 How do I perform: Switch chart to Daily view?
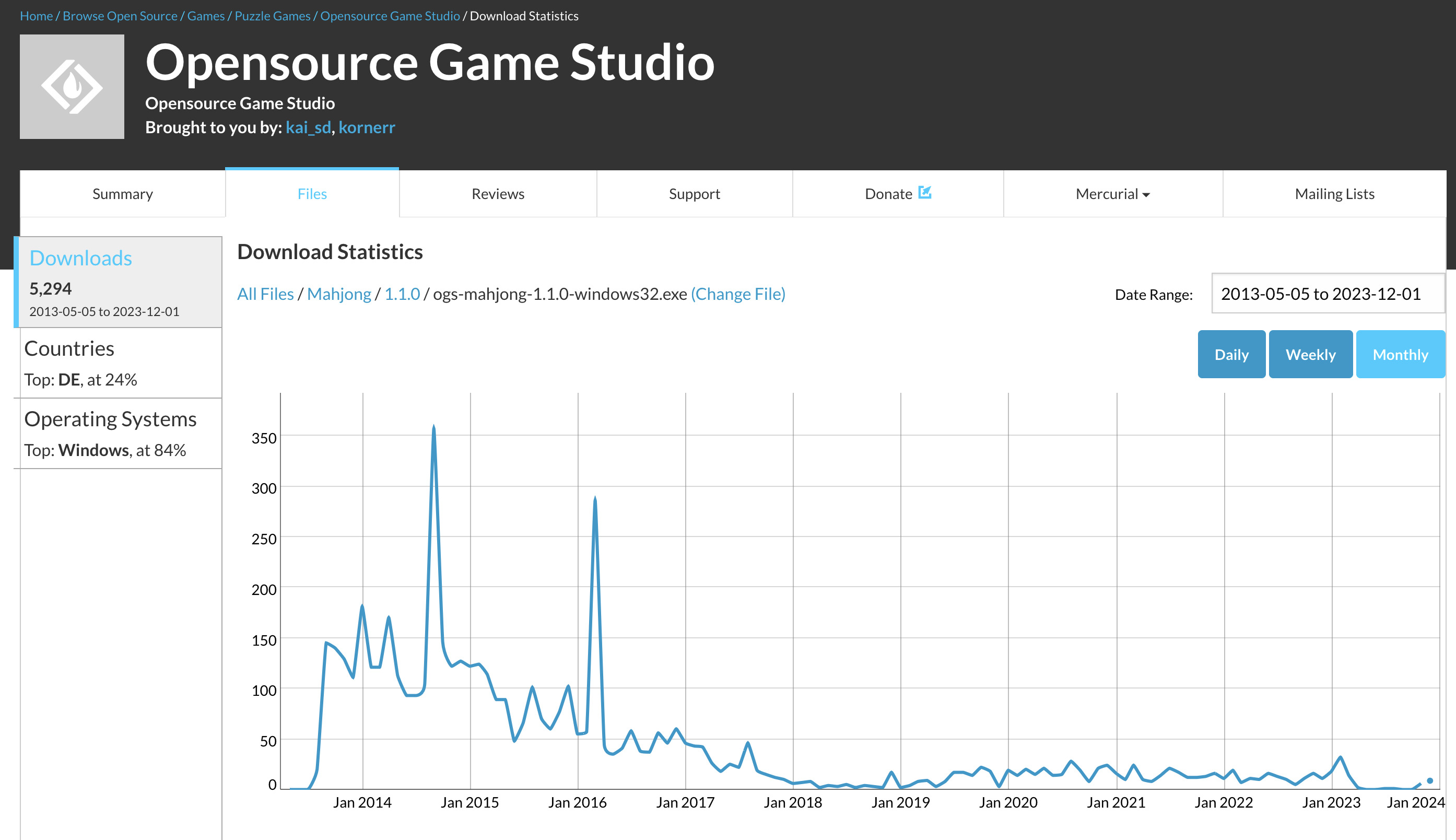pyautogui.click(x=1231, y=354)
